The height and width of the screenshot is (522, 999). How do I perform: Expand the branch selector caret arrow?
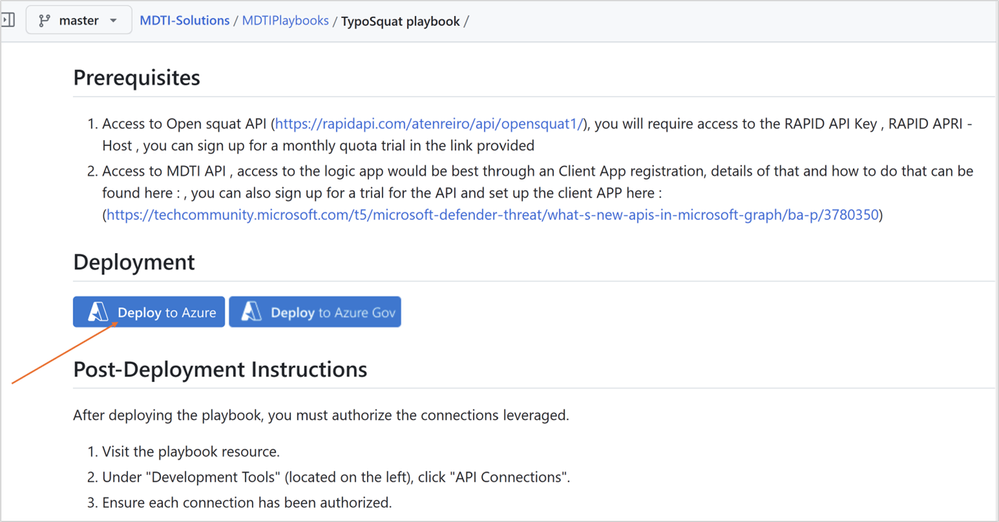click(x=113, y=21)
